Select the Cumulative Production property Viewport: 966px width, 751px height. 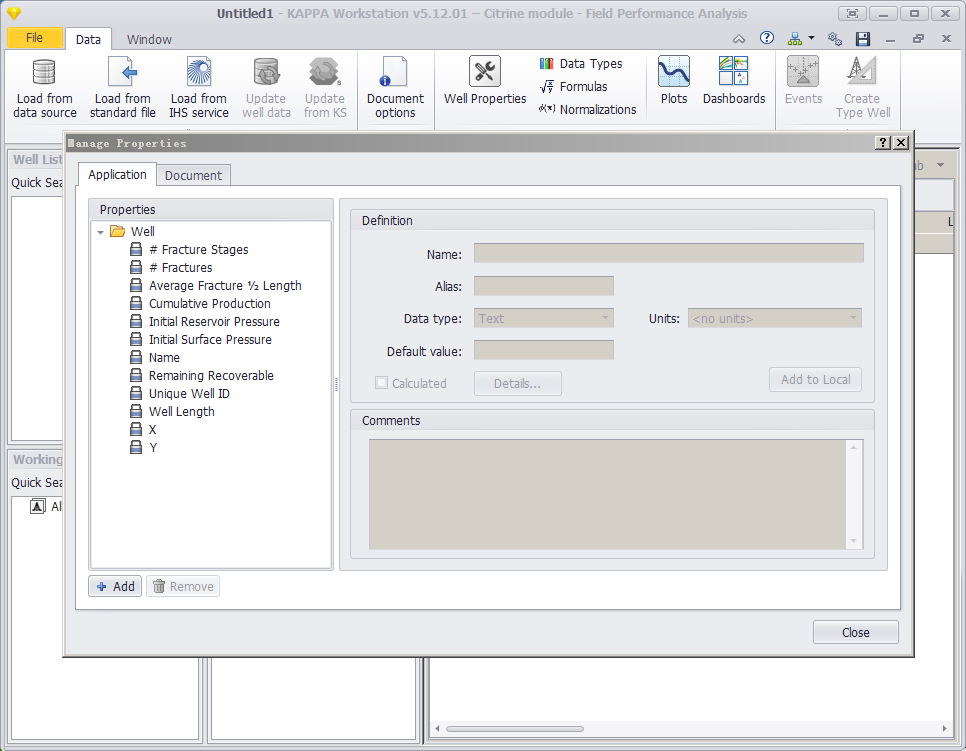209,303
